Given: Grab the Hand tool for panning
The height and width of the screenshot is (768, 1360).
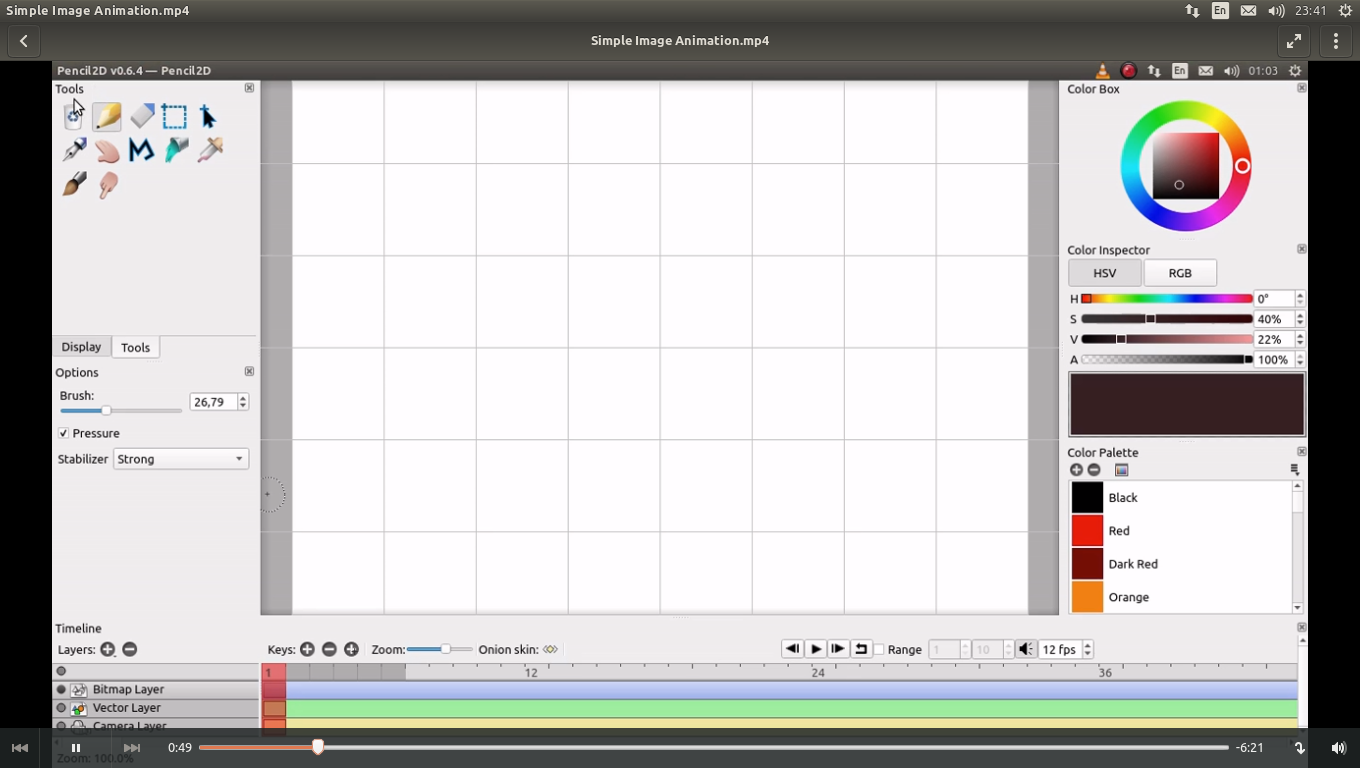Looking at the screenshot, I should [107, 150].
